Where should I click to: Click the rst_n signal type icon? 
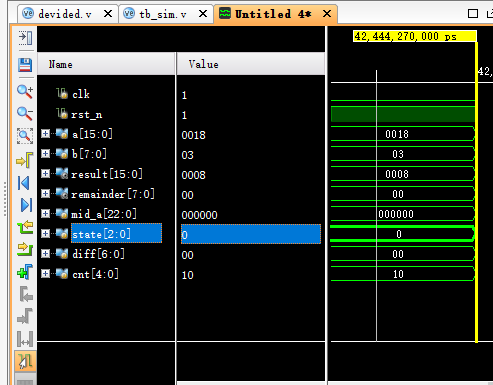(x=62, y=114)
